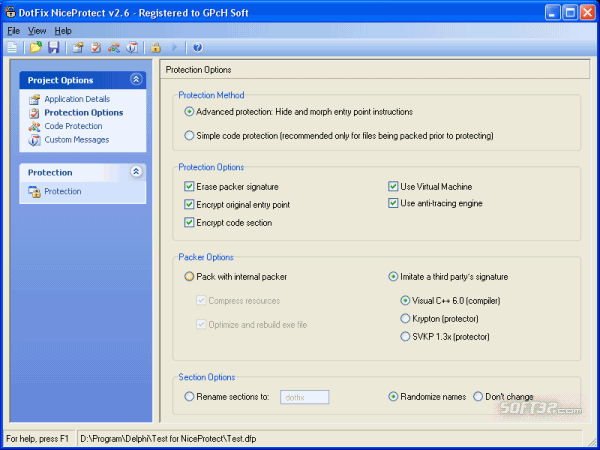Click the Code Protection toolbar icon

114,47
